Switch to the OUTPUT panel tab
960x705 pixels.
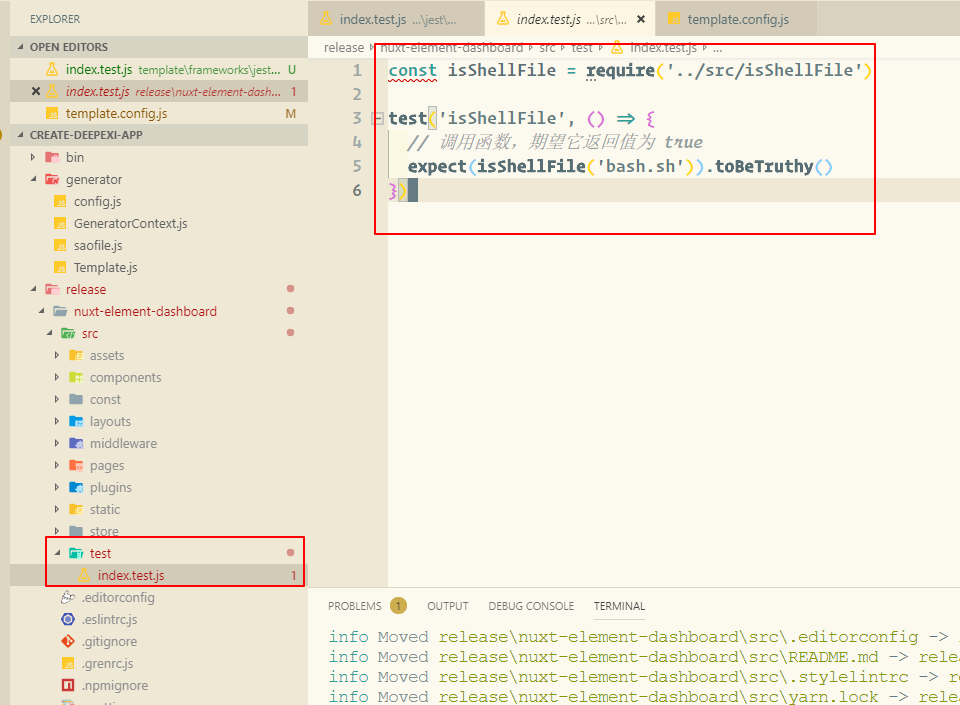point(447,606)
